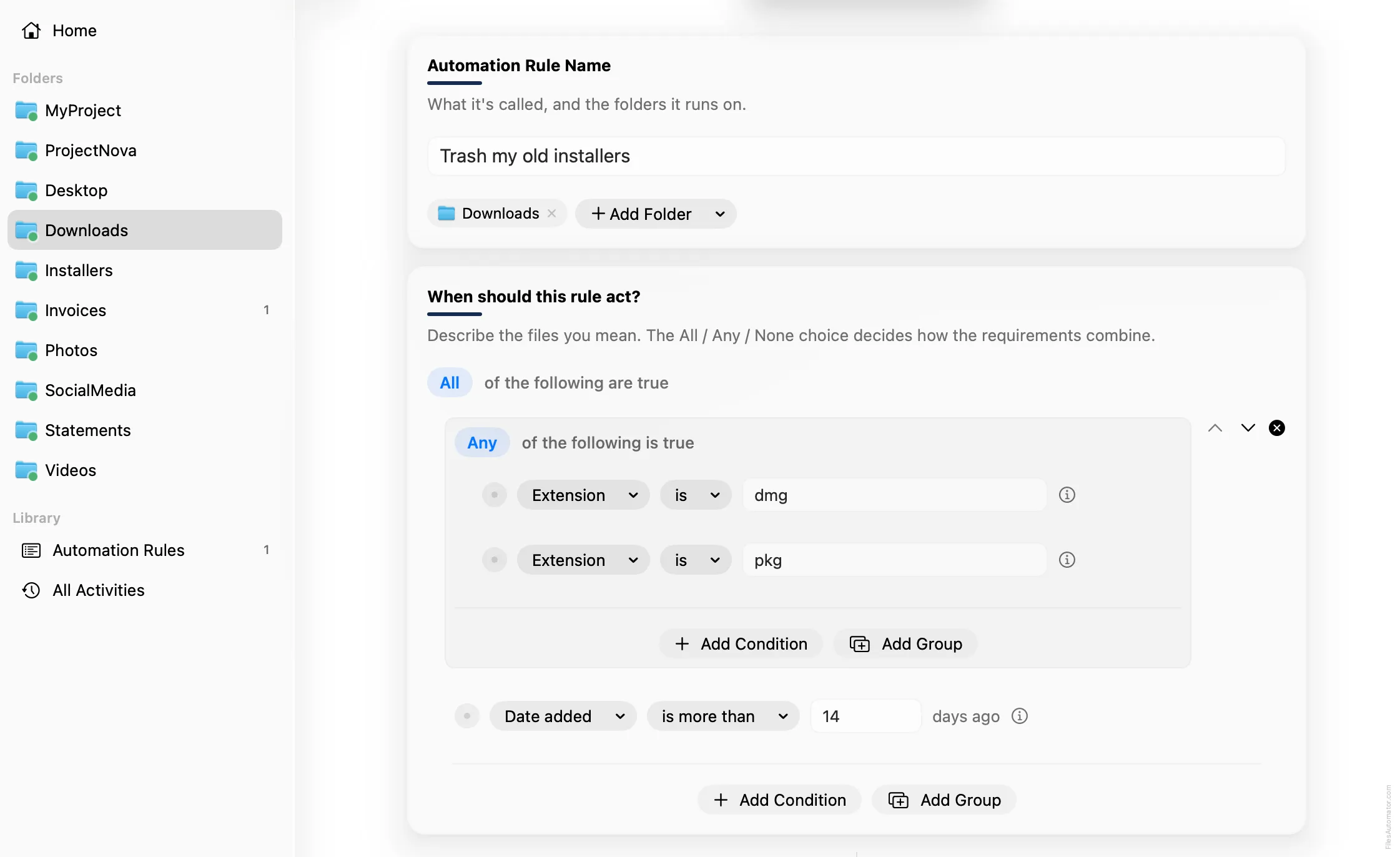This screenshot has height=857, width=1400.
Task: Show info for the pkg condition
Action: [1067, 560]
